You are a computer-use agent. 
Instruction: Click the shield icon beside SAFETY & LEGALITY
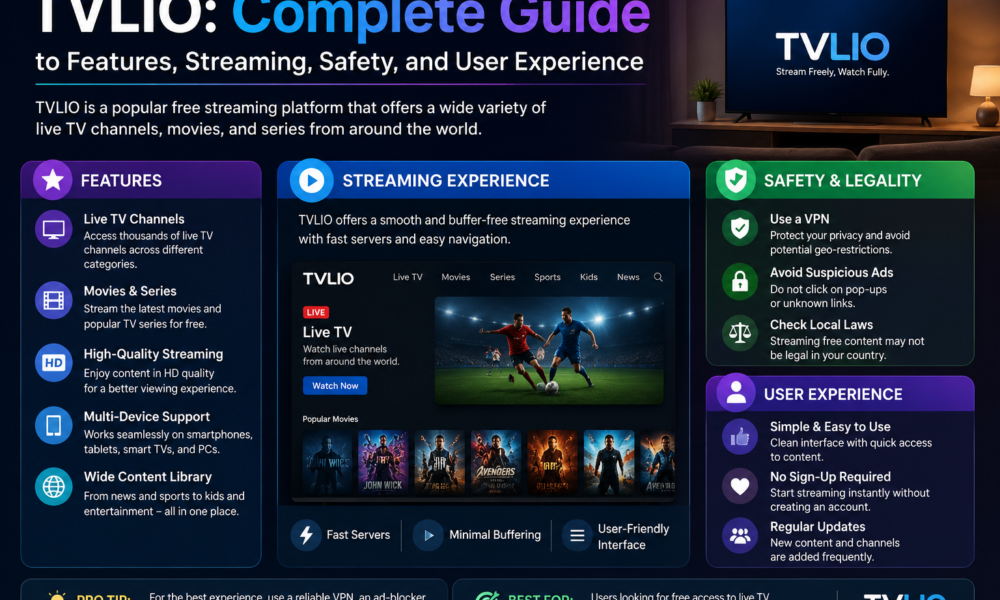pyautogui.click(x=736, y=180)
